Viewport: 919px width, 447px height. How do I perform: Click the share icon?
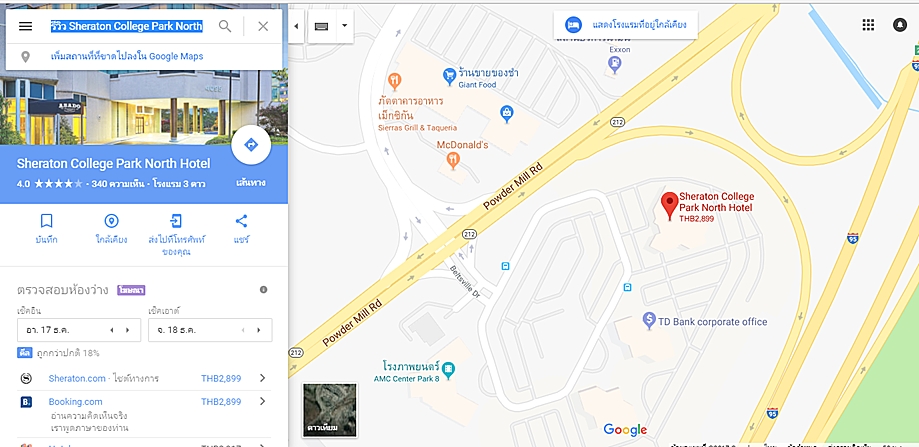pos(241,221)
